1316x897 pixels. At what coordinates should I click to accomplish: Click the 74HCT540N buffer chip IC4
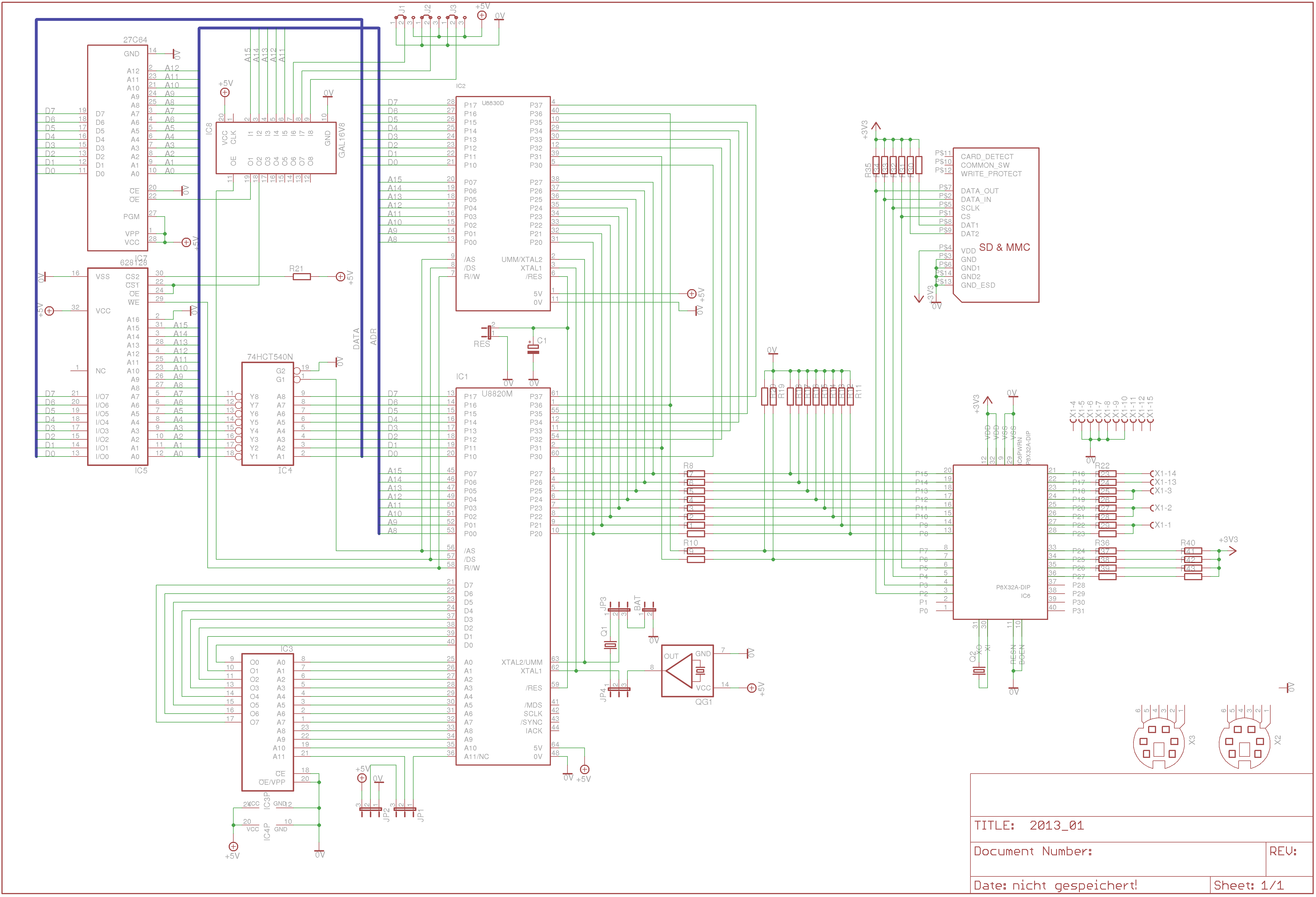267,413
